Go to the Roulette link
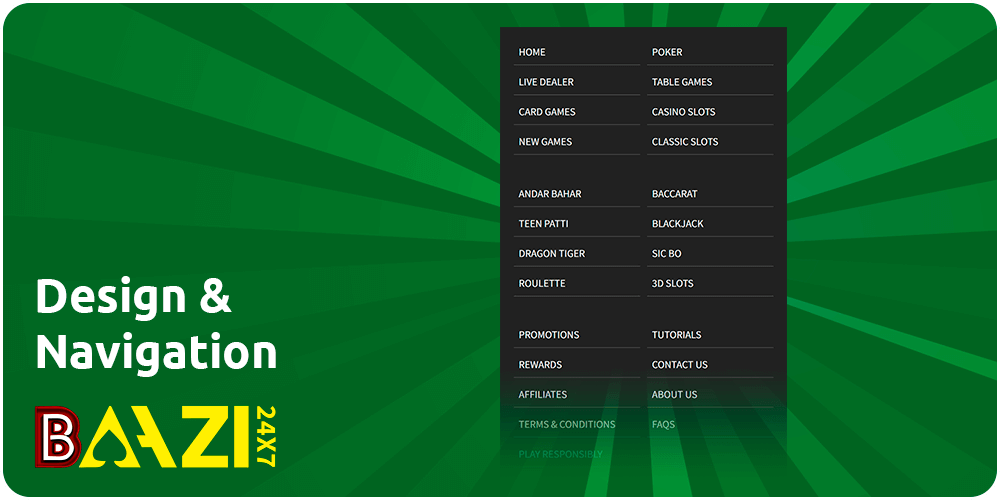The width and height of the screenshot is (1000, 500). coord(542,284)
